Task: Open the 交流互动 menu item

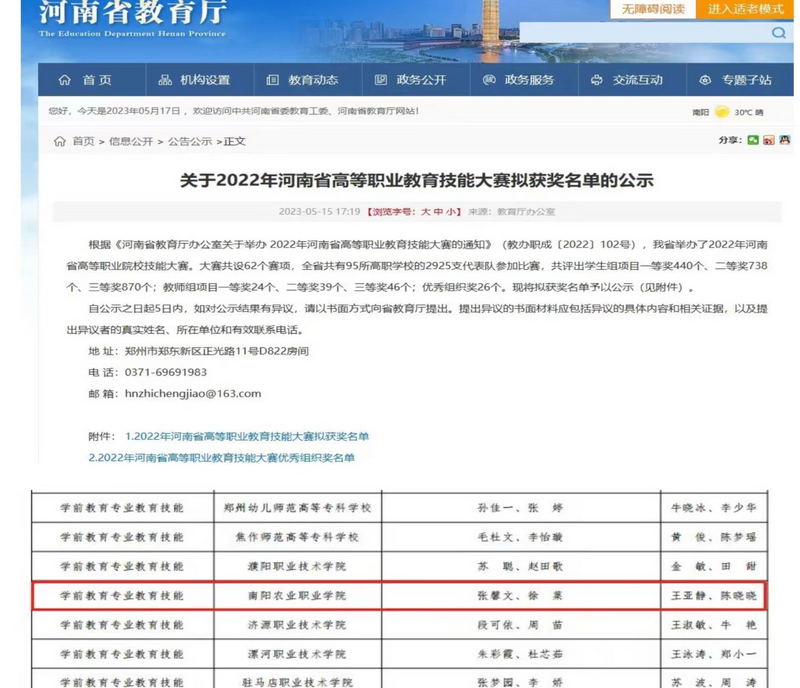Action: pos(633,80)
